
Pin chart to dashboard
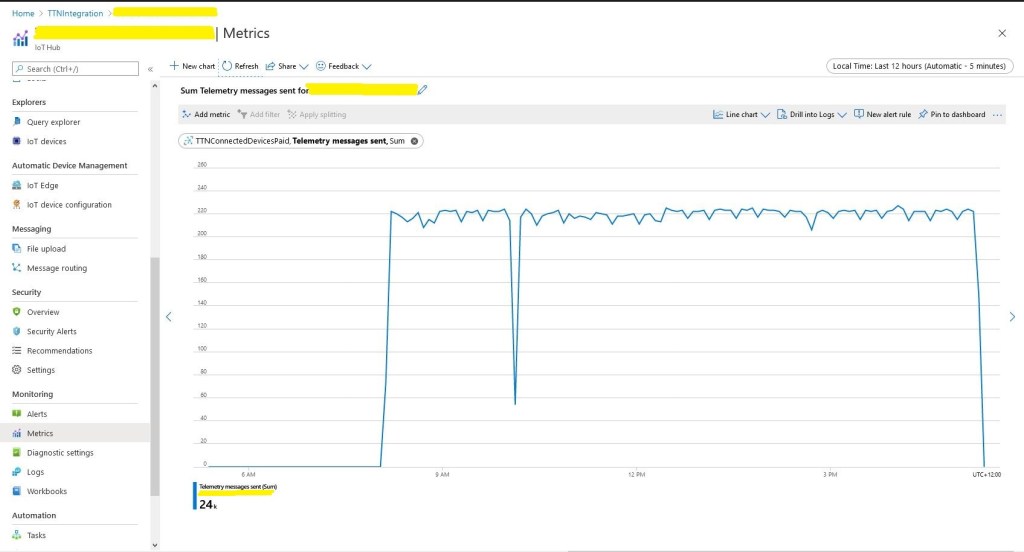tap(951, 115)
